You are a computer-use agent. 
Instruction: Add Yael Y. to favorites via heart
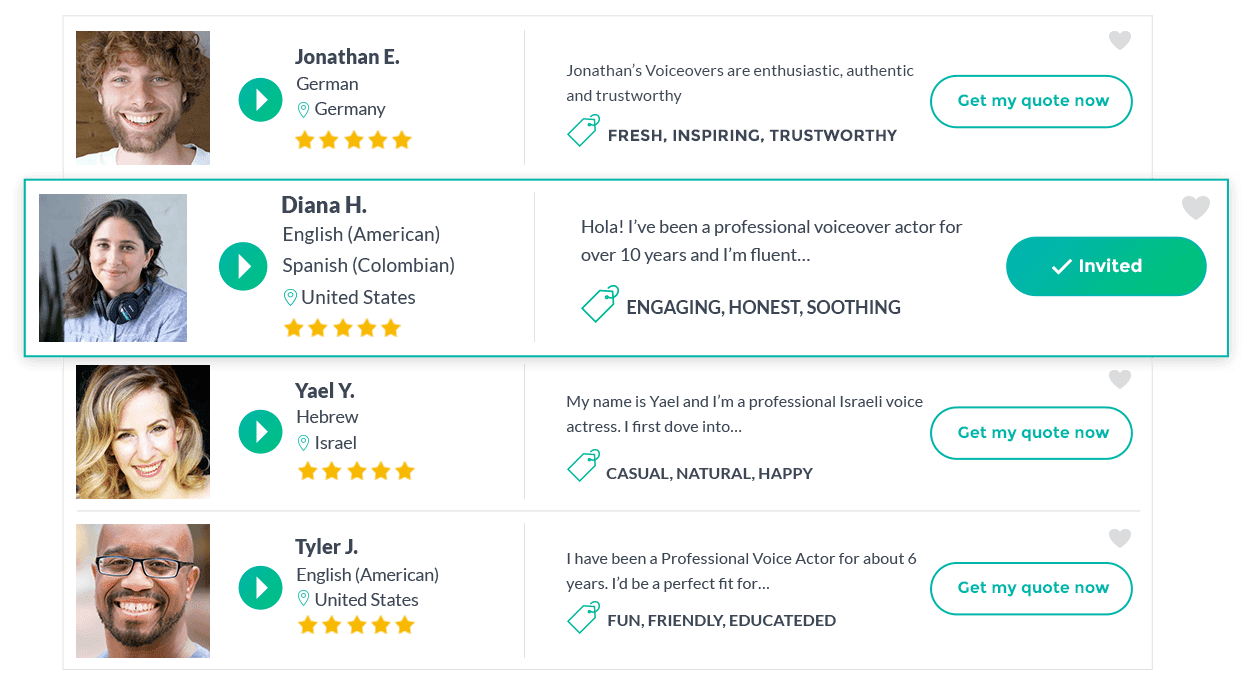pos(1120,380)
